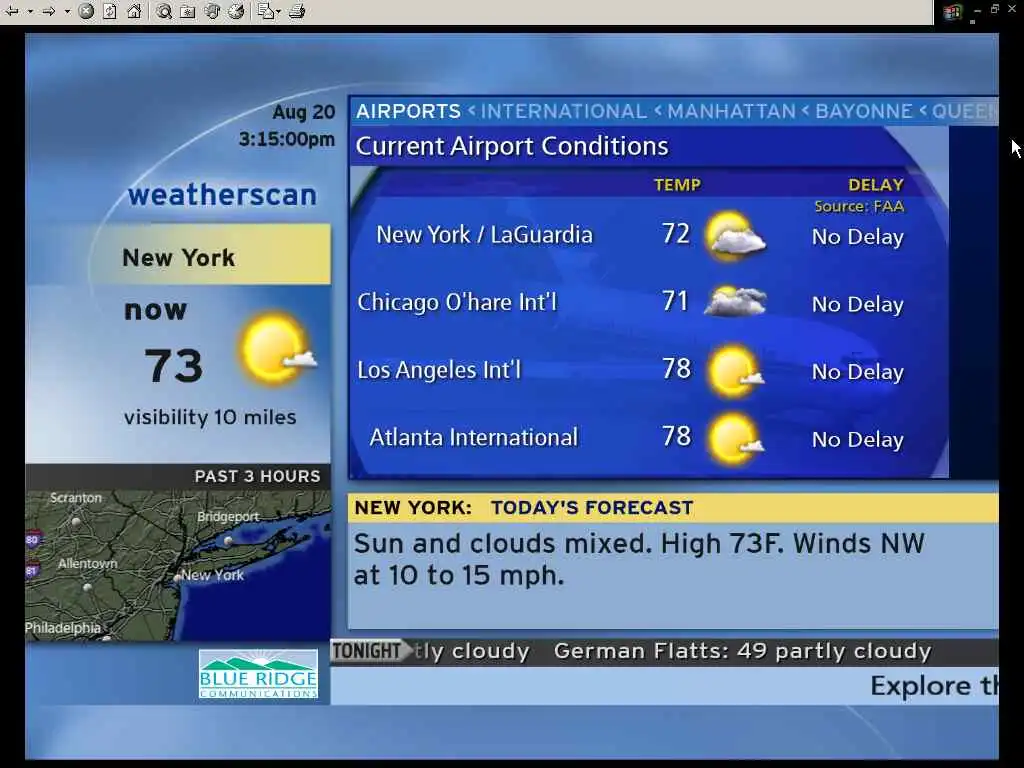
Task: Click the current temperature 73
Action: click(174, 366)
